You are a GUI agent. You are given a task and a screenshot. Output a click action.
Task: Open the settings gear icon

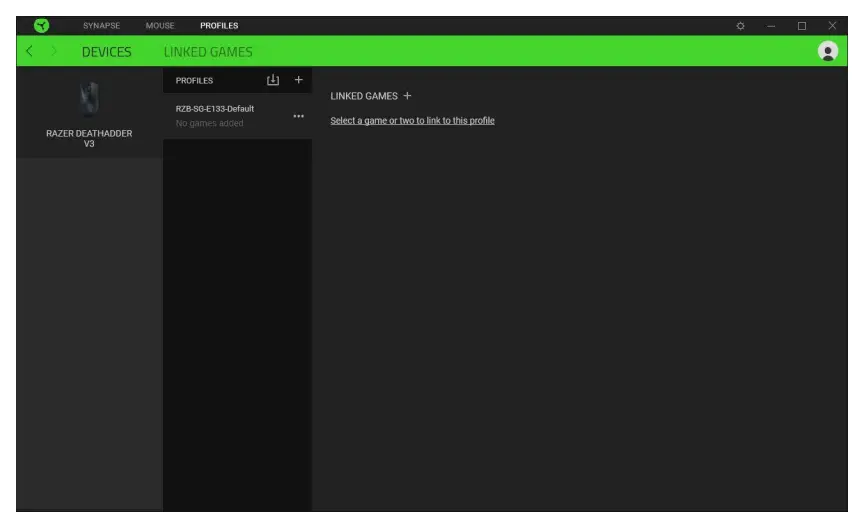click(740, 26)
